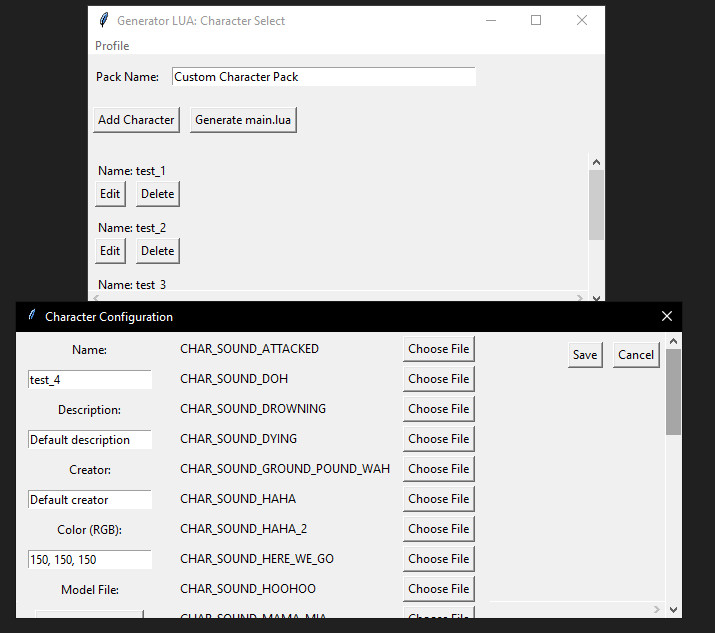Click the Generate main.lua button
The height and width of the screenshot is (633, 715).
[x=245, y=120]
